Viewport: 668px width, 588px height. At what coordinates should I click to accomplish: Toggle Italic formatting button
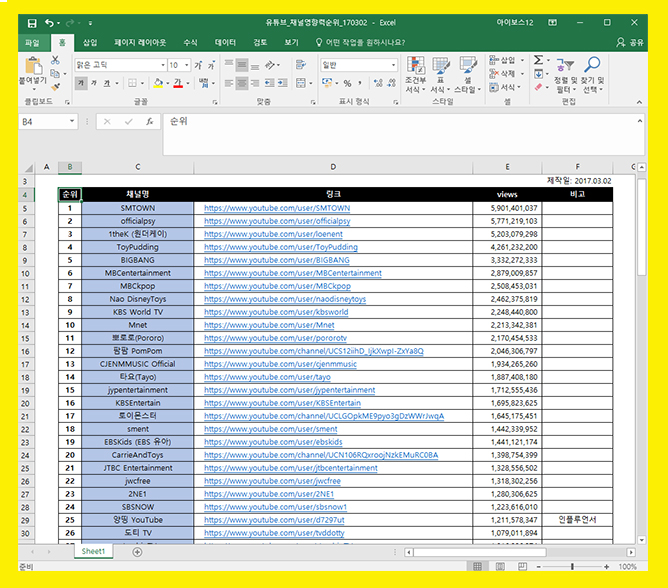coord(94,83)
